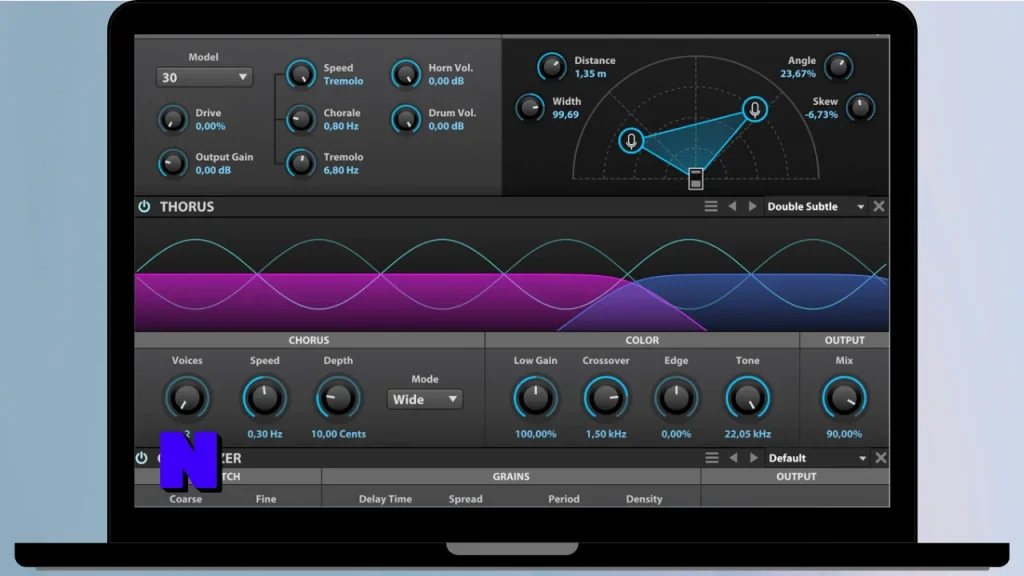Click the Drum Vol. knob
1024x576 pixels.
point(406,120)
